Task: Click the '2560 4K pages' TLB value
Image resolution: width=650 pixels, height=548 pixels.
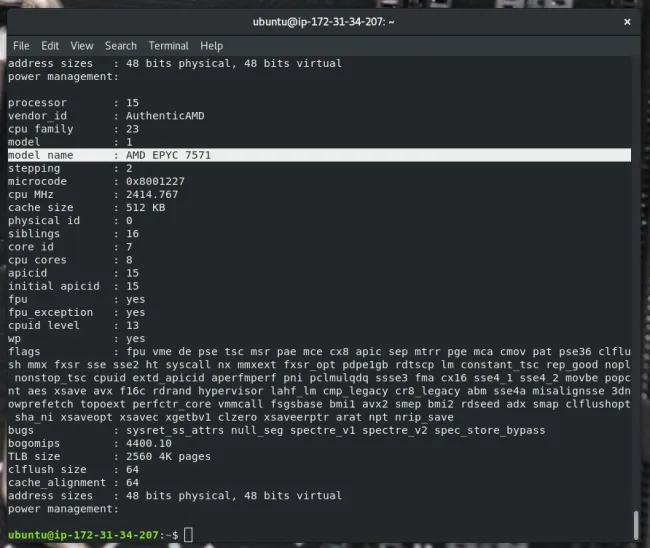Action: pos(168,456)
